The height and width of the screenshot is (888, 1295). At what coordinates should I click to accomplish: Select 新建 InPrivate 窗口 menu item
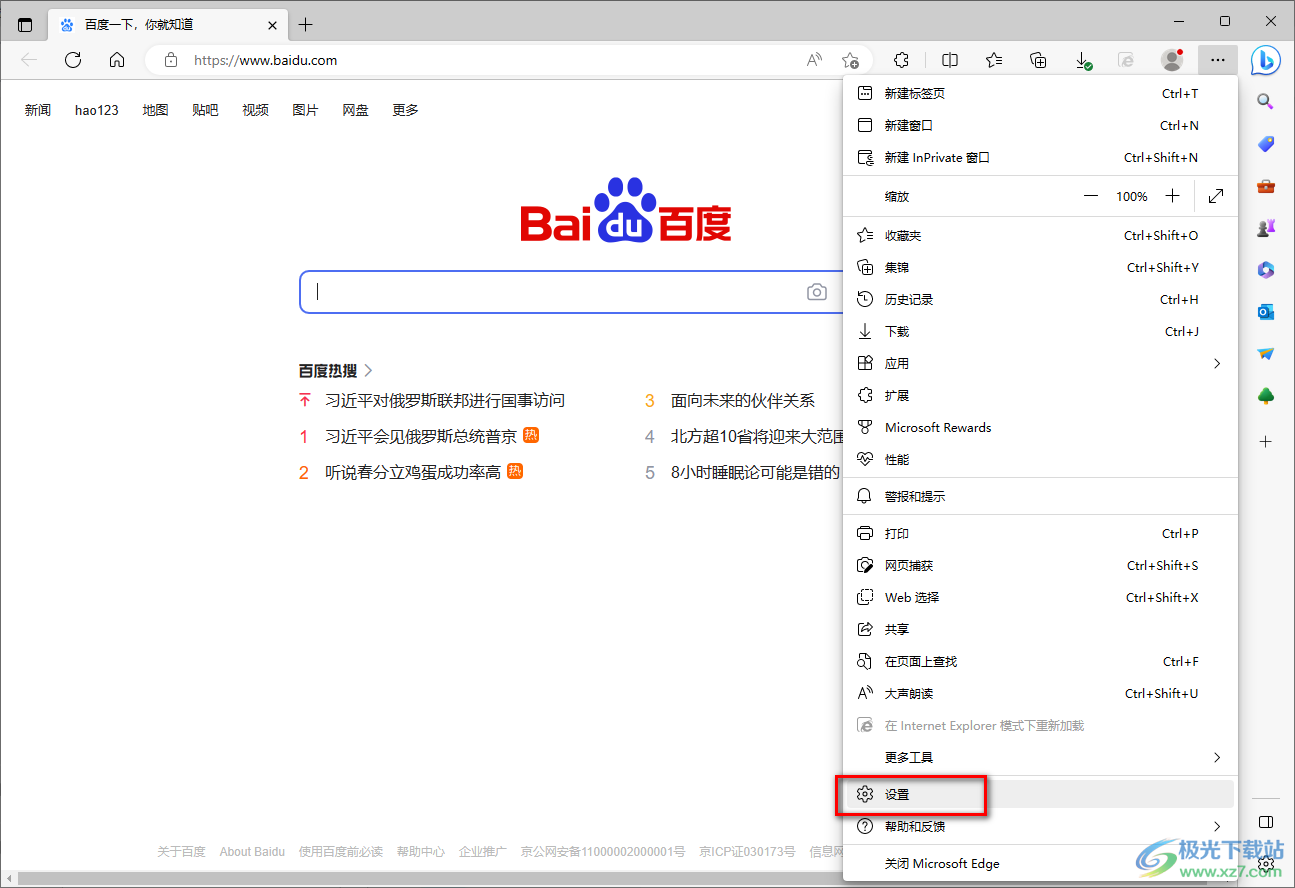(1040, 157)
